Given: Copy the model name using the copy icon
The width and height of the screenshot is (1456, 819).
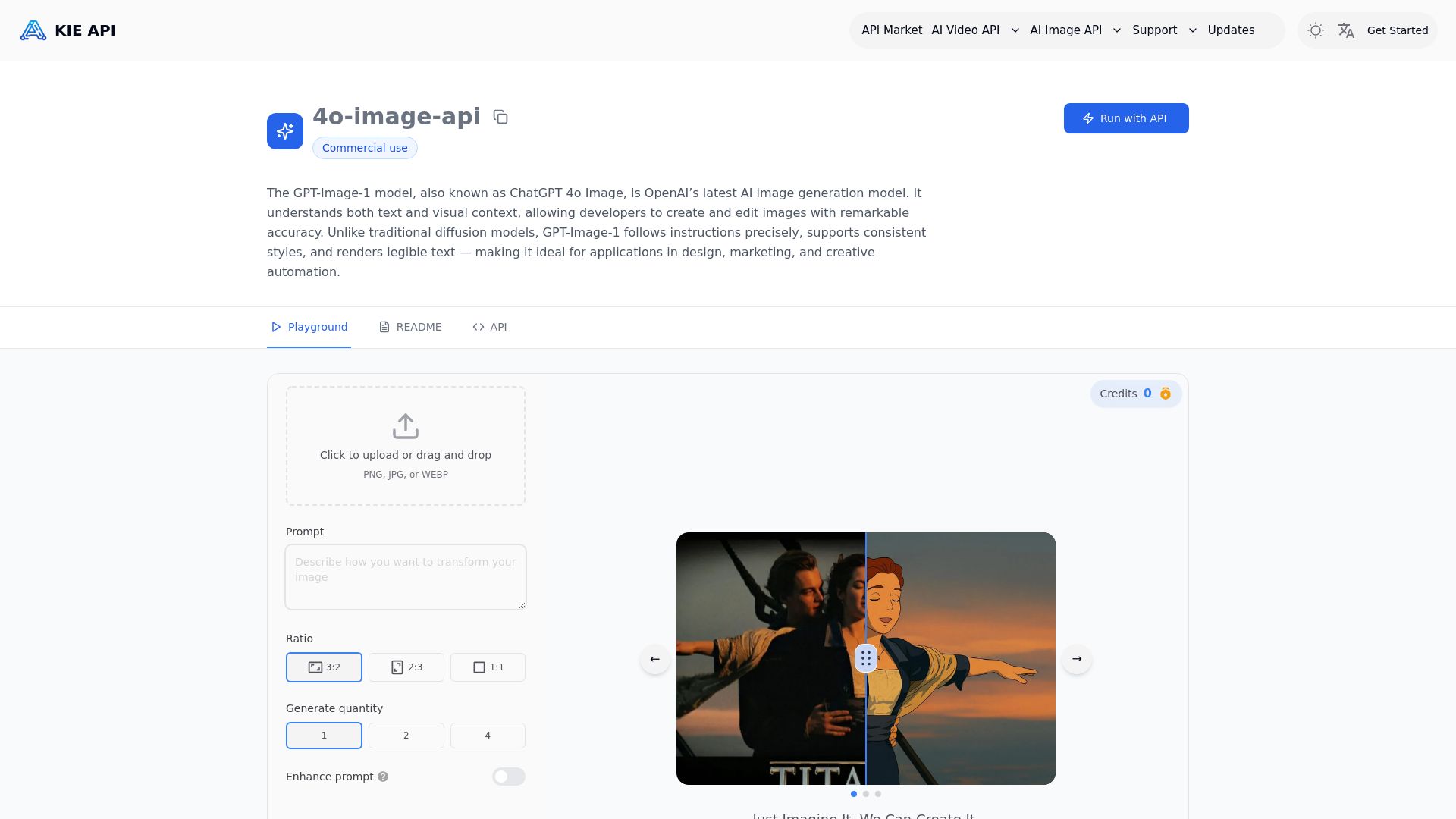Looking at the screenshot, I should coord(500,117).
